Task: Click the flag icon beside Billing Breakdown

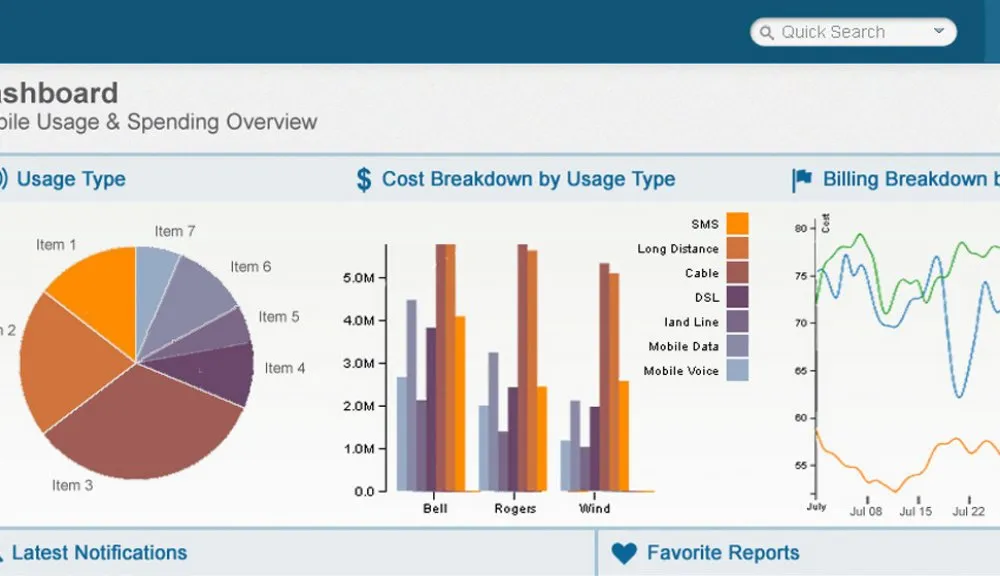Action: pyautogui.click(x=802, y=180)
